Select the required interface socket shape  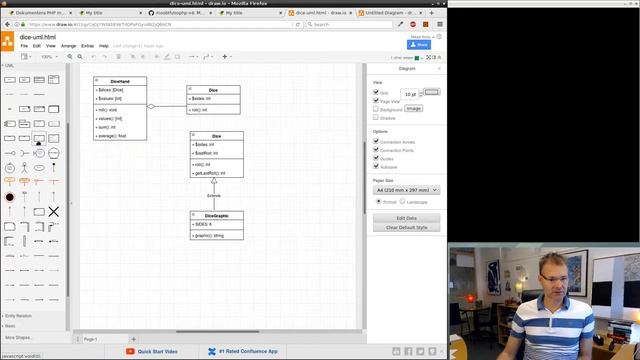[24, 153]
